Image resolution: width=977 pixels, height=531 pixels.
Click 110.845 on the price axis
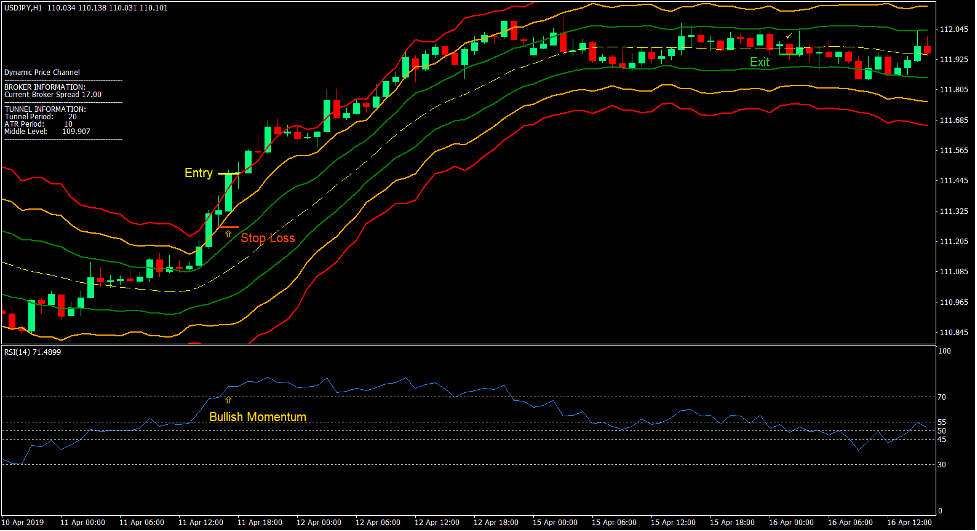click(953, 333)
